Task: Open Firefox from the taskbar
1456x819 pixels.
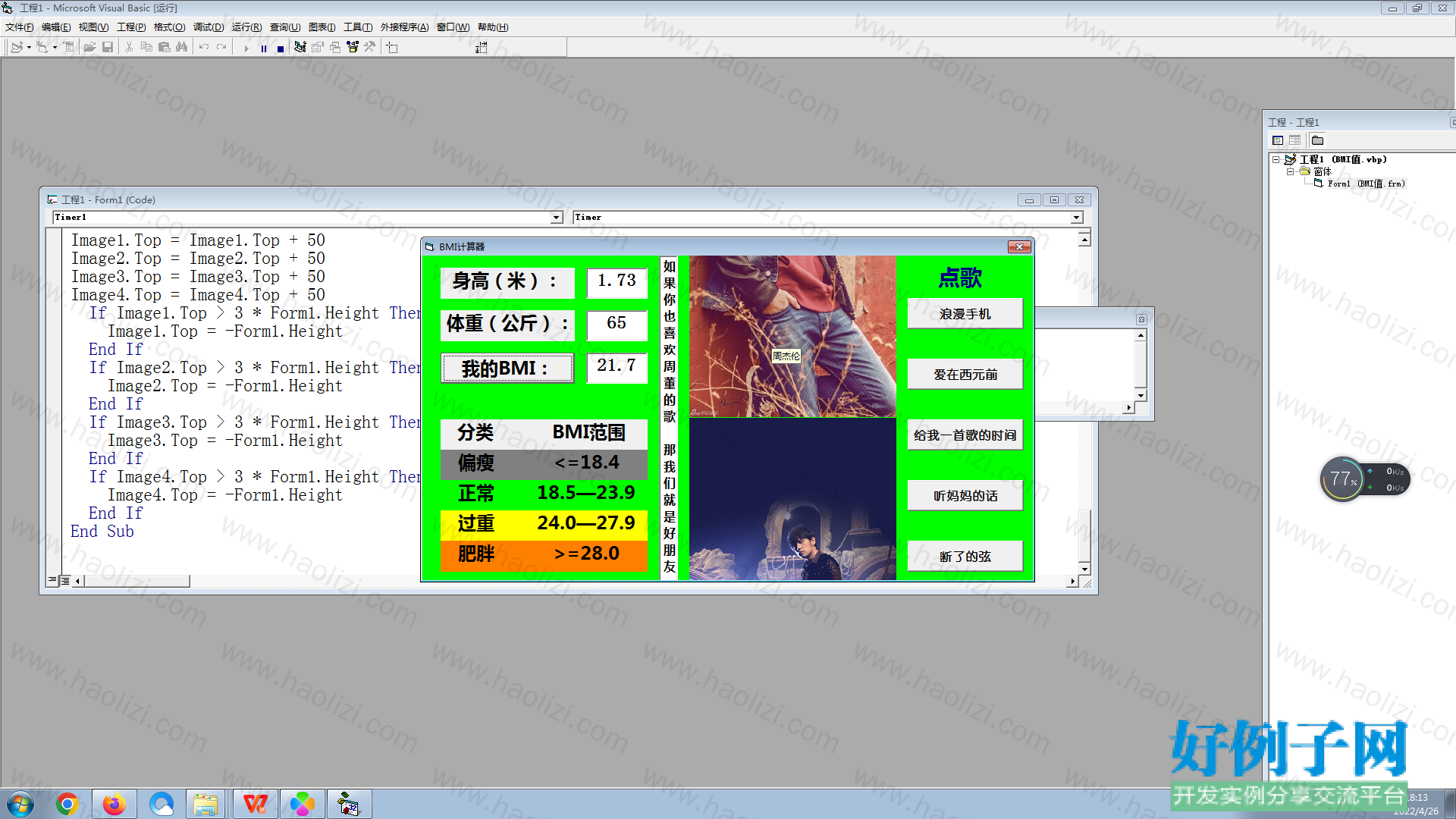Action: [115, 804]
